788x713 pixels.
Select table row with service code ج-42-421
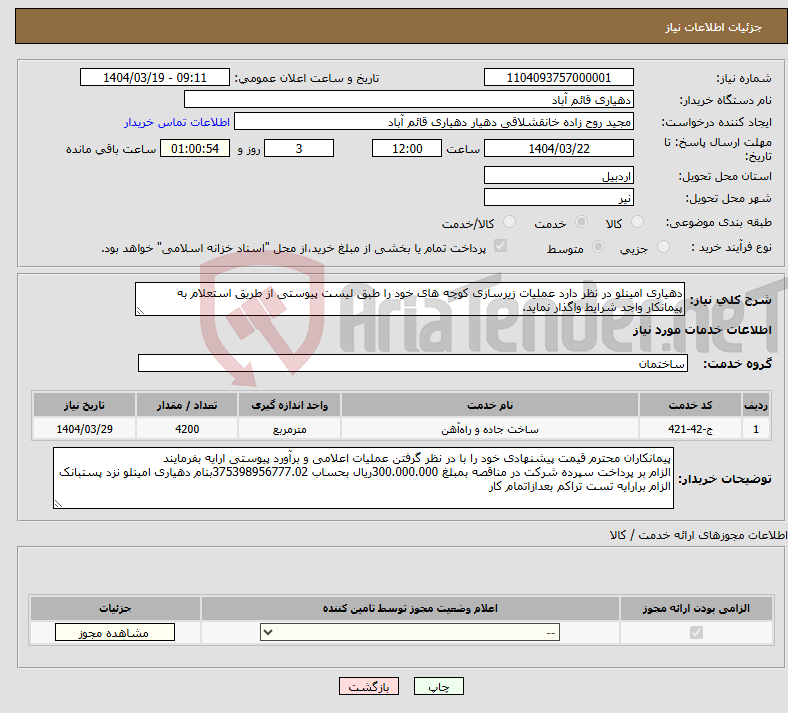[401, 429]
